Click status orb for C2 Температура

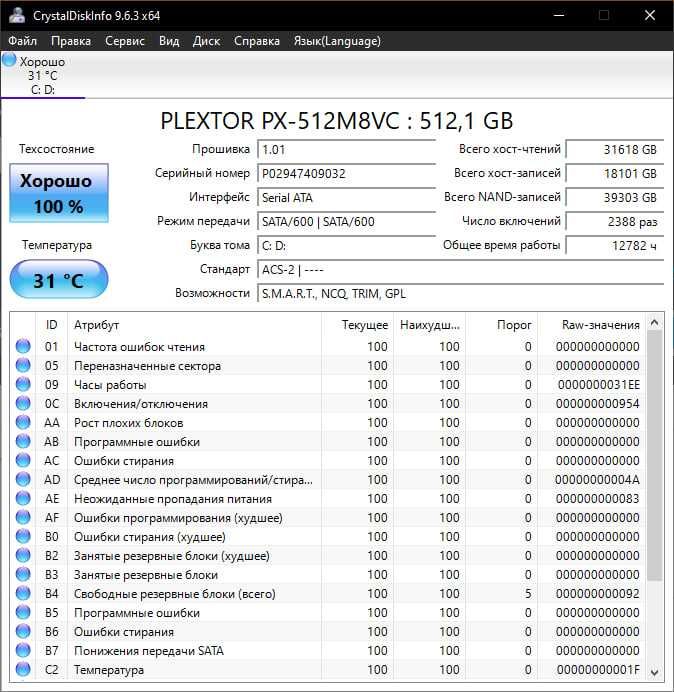(x=23, y=669)
